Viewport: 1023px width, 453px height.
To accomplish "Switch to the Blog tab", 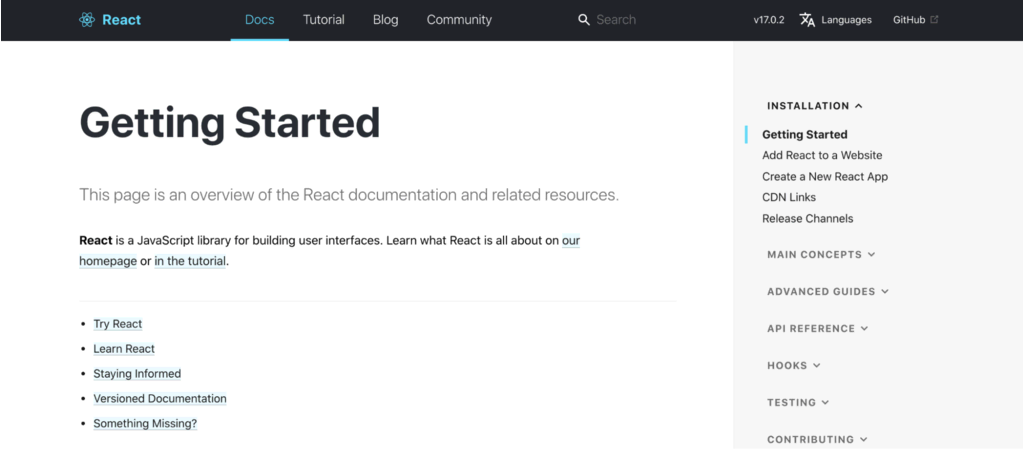I will [x=385, y=20].
